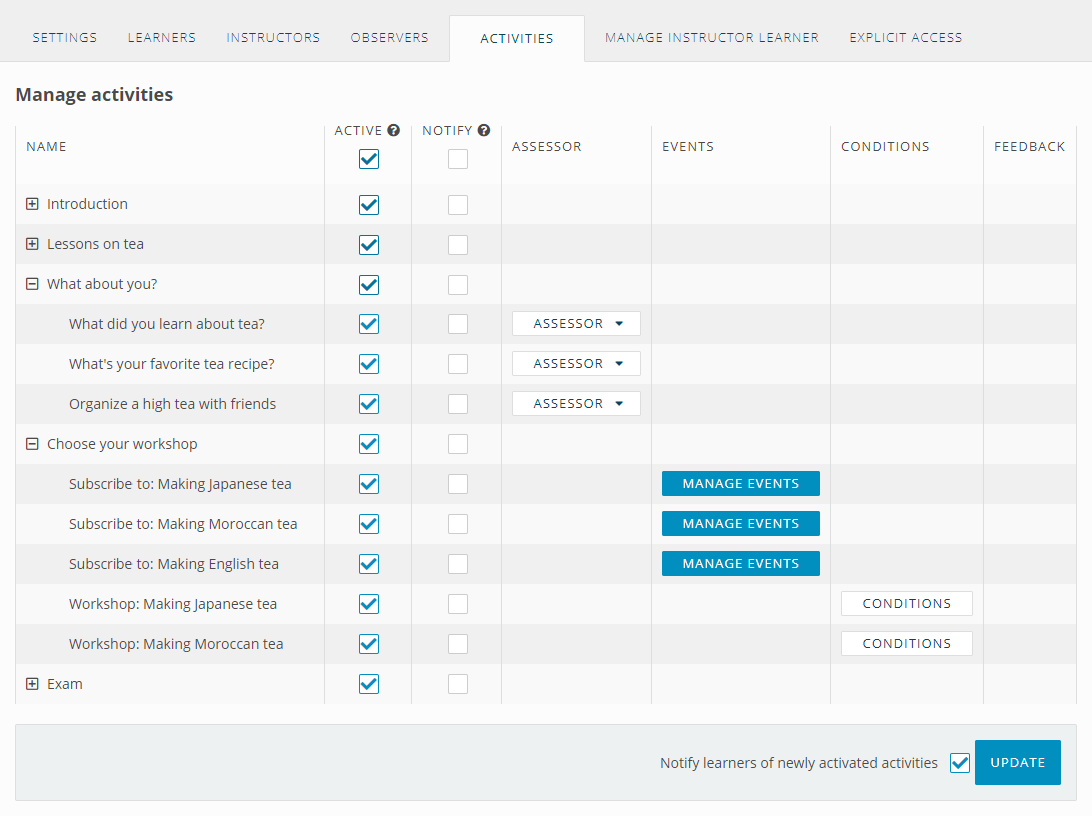1092x816 pixels.
Task: Click the Update button
Action: (x=1017, y=762)
